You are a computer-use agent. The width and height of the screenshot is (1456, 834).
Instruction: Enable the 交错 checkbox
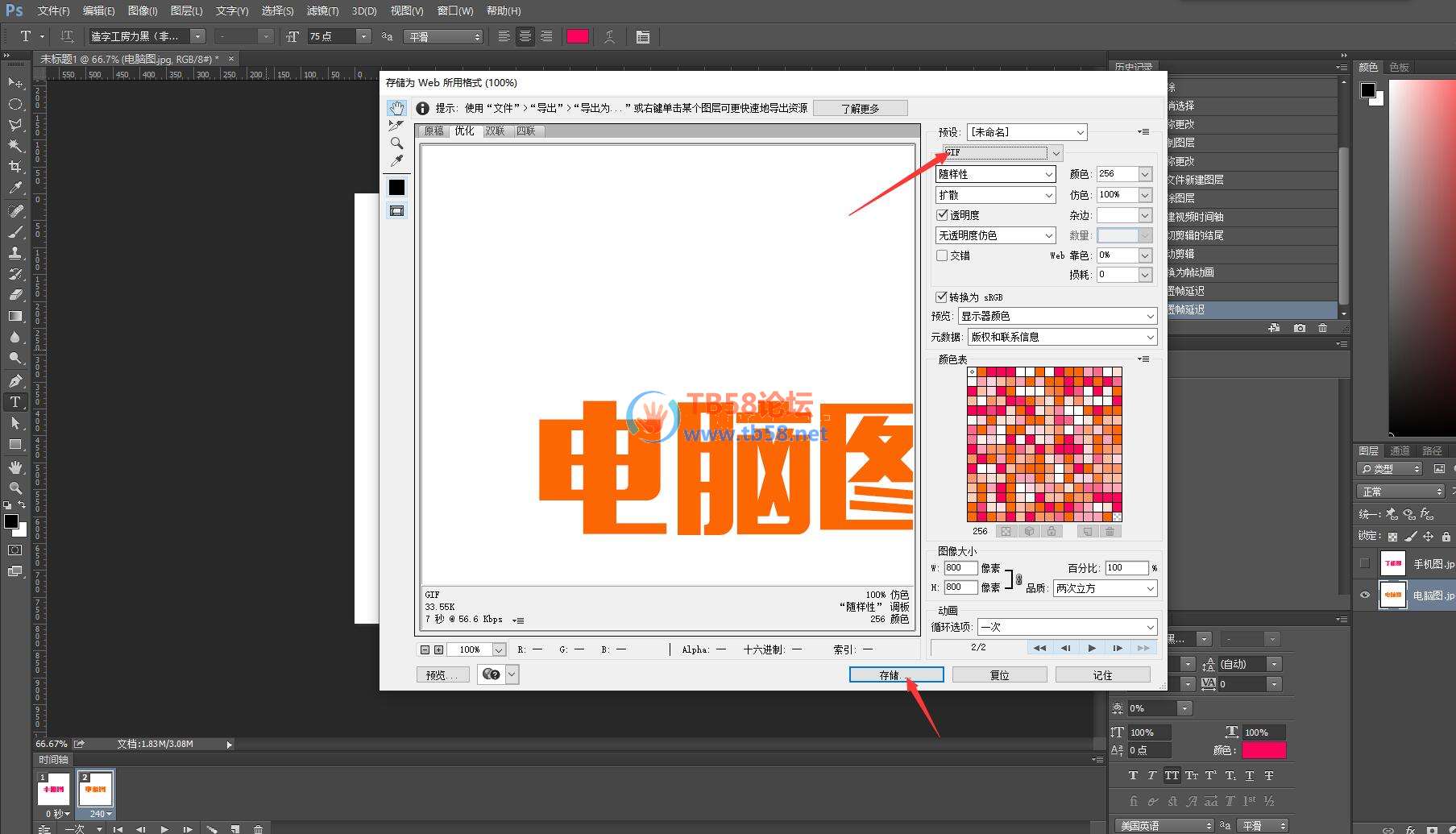[942, 255]
